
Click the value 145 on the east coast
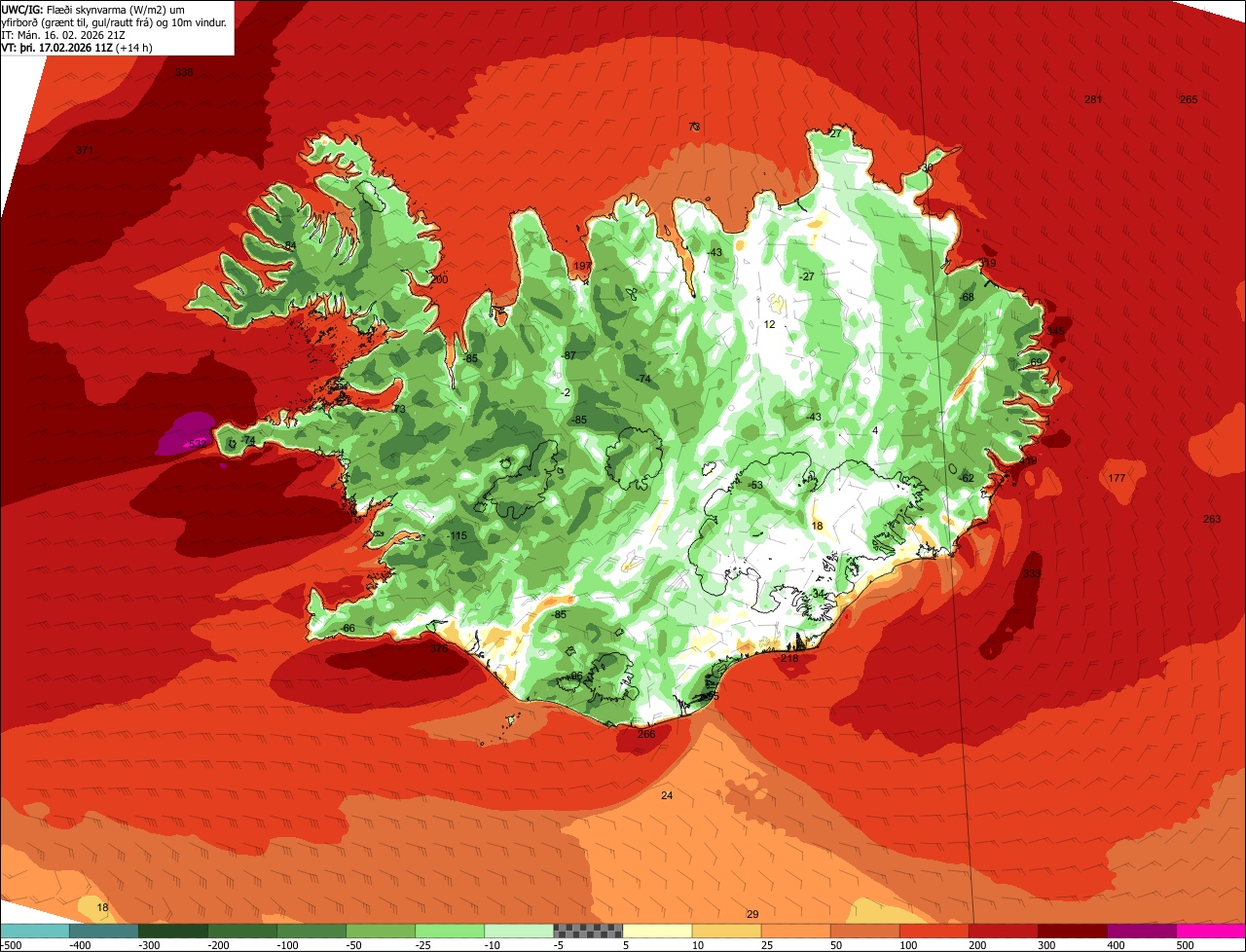coord(1056,332)
